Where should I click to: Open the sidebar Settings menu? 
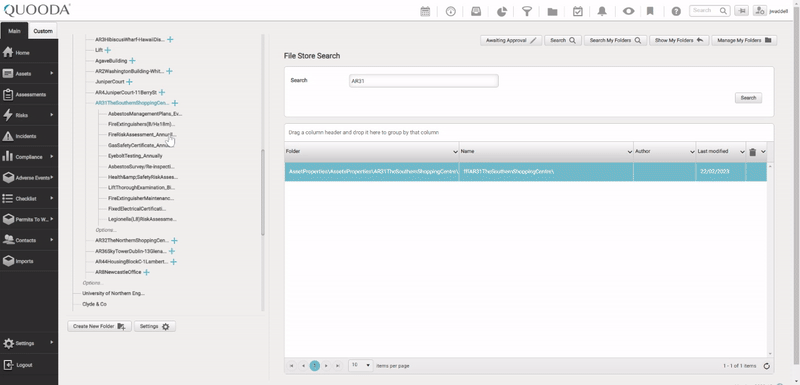point(29,343)
